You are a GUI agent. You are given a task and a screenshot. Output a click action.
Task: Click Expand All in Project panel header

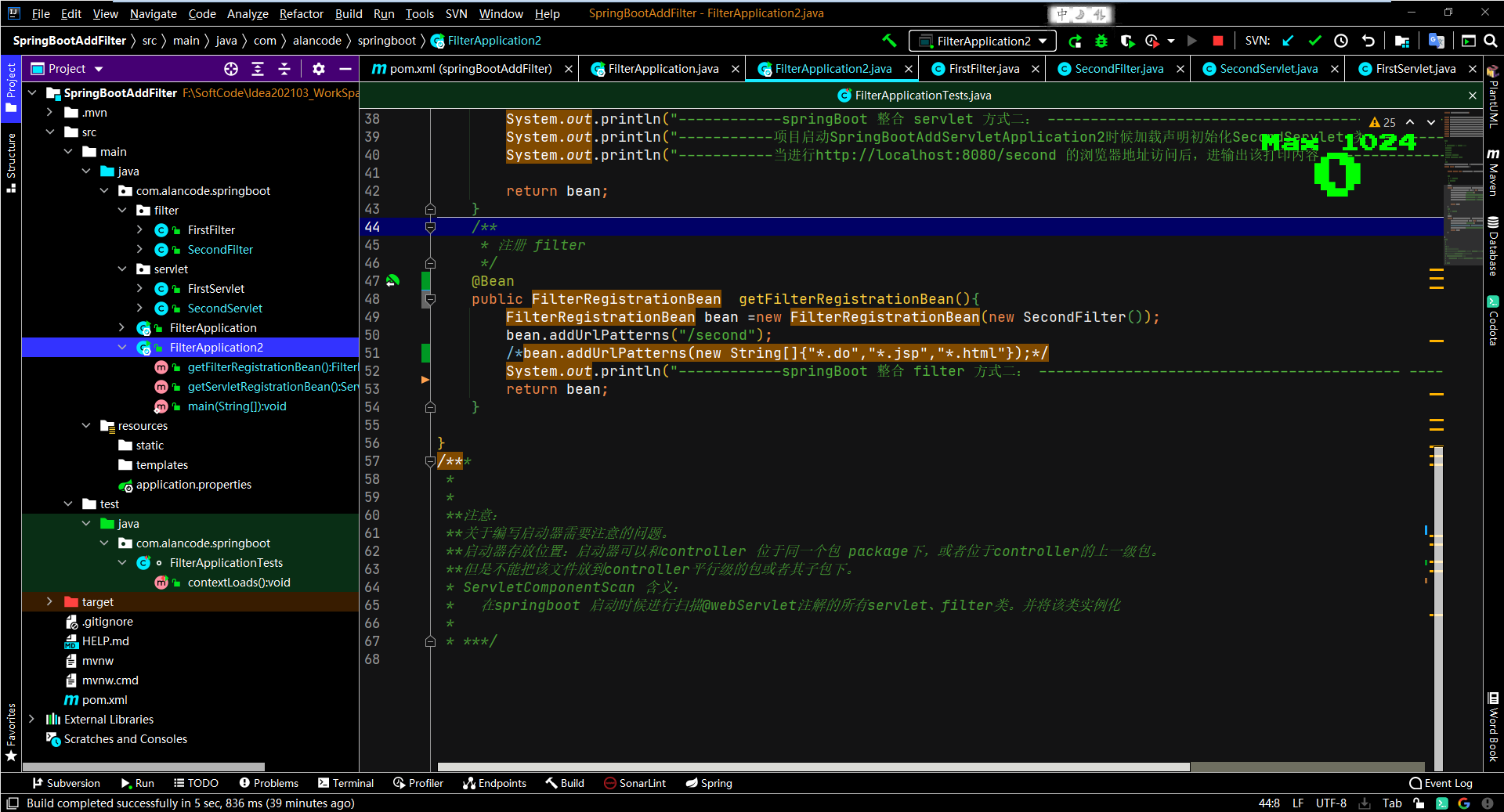point(258,69)
